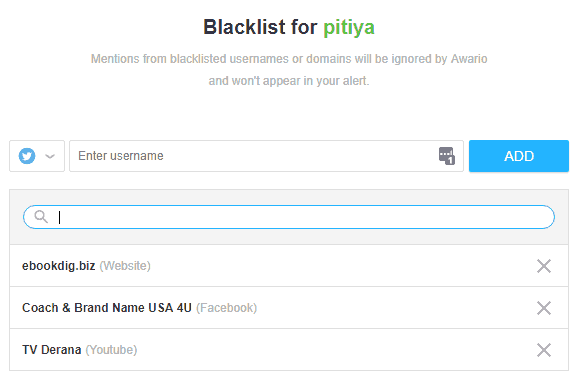Select the Coach & Brand Name USA 4U entry

click(107, 308)
